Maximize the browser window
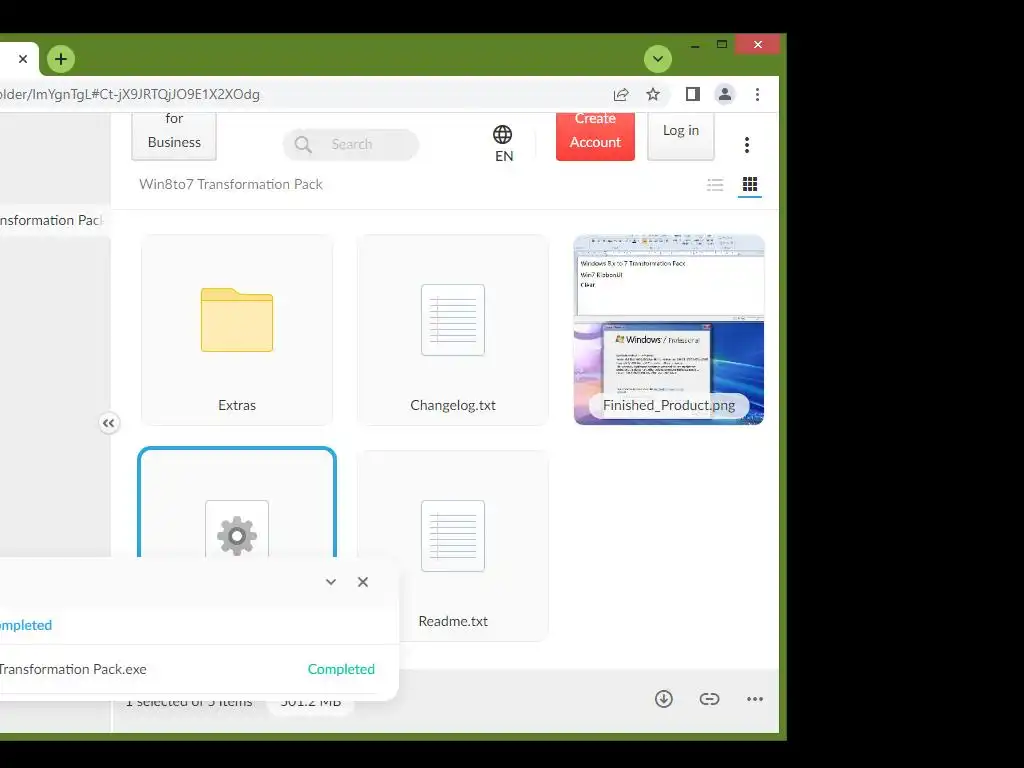Image resolution: width=1024 pixels, height=768 pixels. (722, 45)
